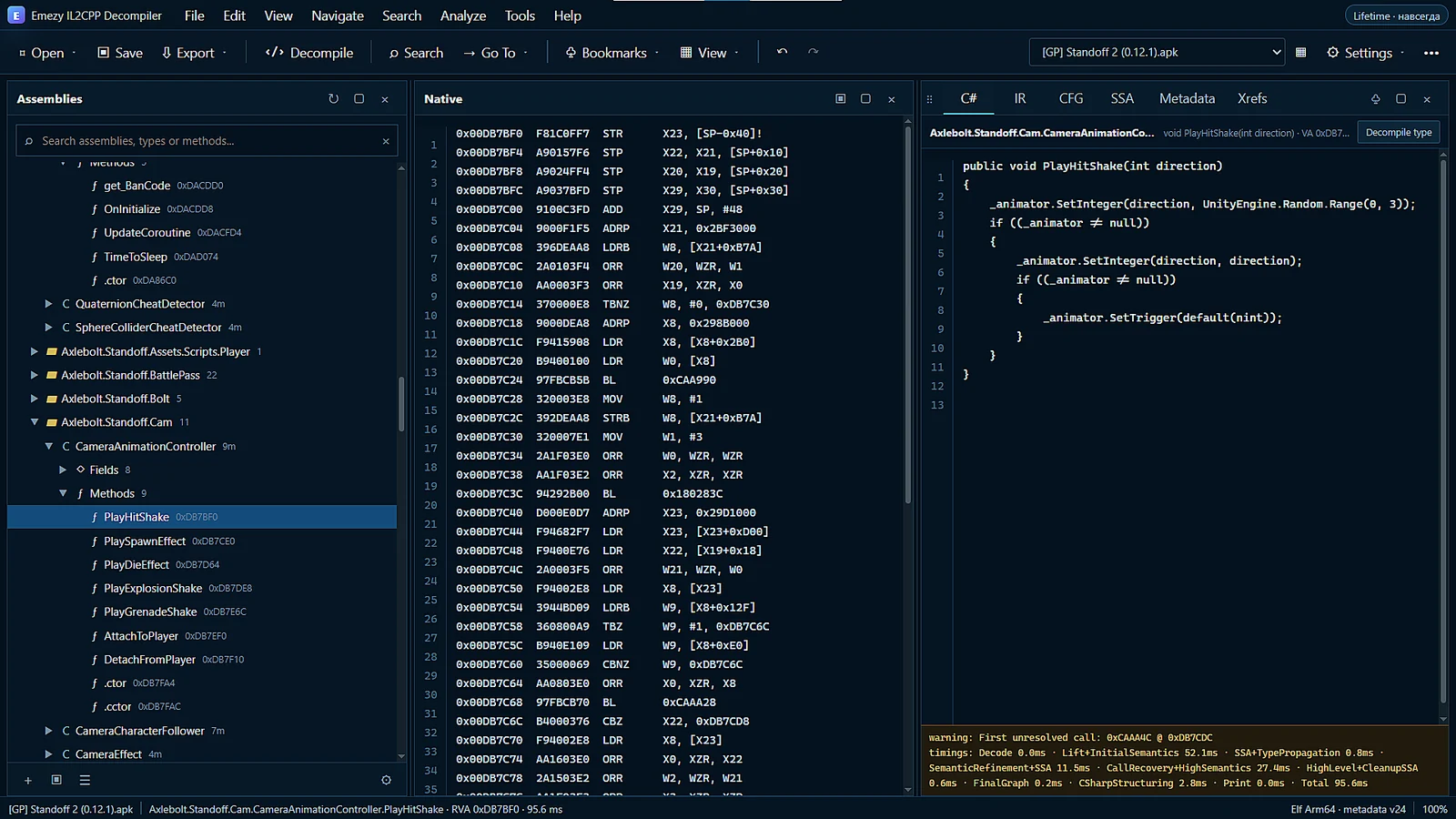
Task: Expand CameraCharacterFollower class
Action: 48,731
